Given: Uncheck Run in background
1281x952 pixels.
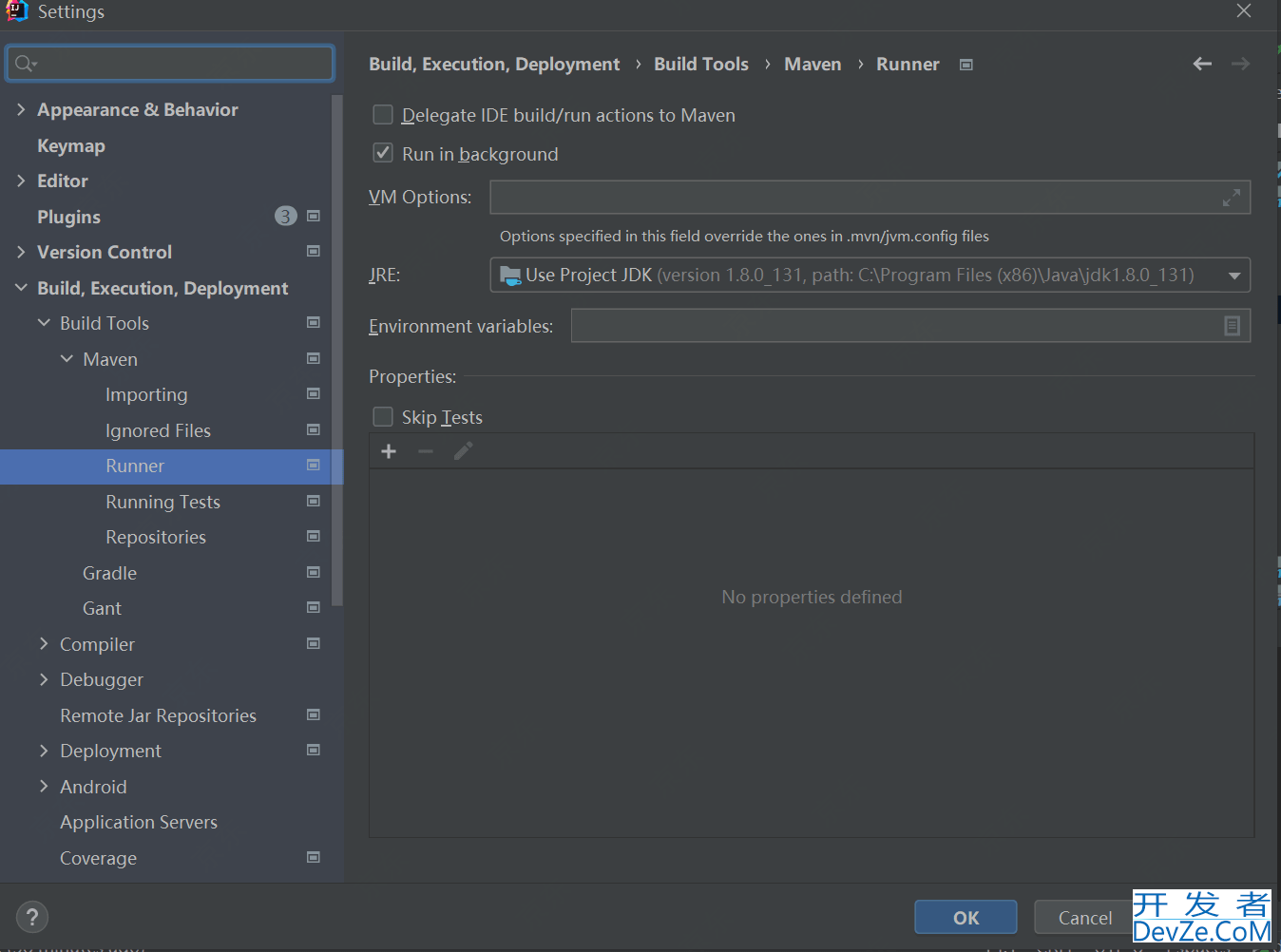Looking at the screenshot, I should (383, 153).
